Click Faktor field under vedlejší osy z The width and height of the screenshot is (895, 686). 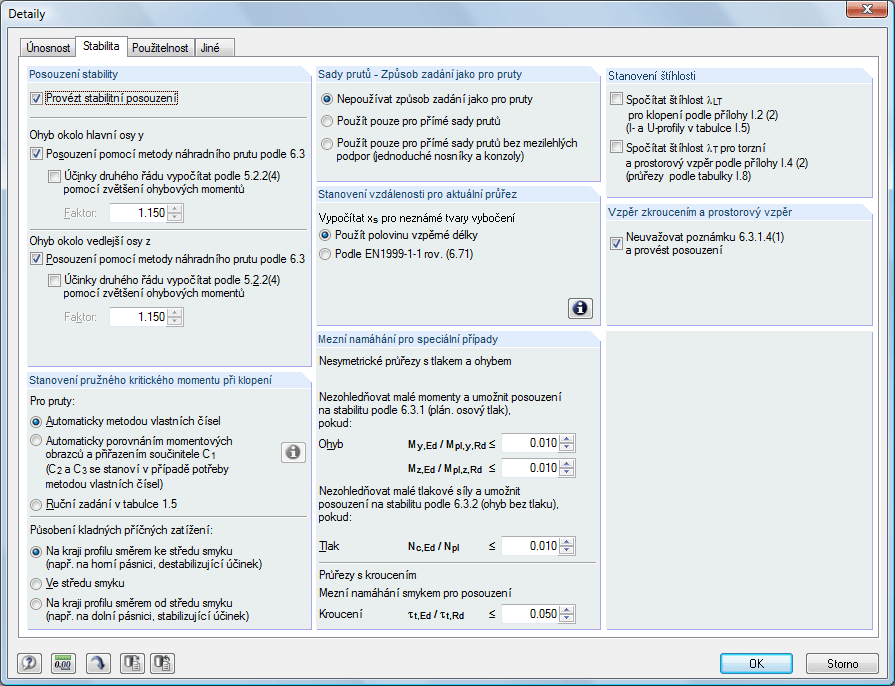[x=139, y=317]
